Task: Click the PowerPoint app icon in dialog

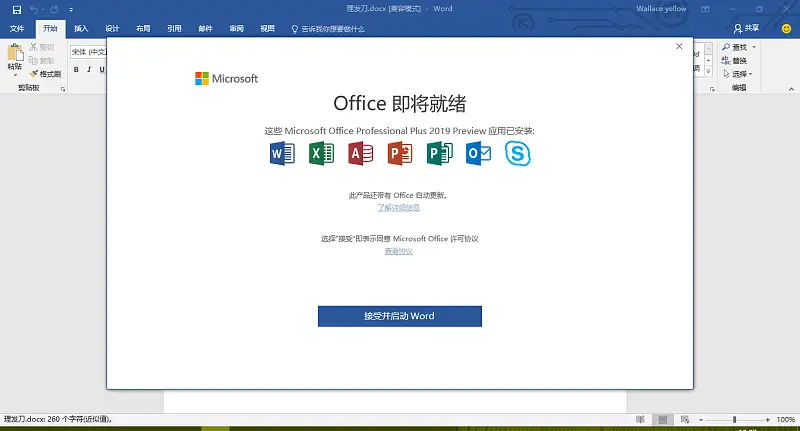Action: [x=399, y=154]
